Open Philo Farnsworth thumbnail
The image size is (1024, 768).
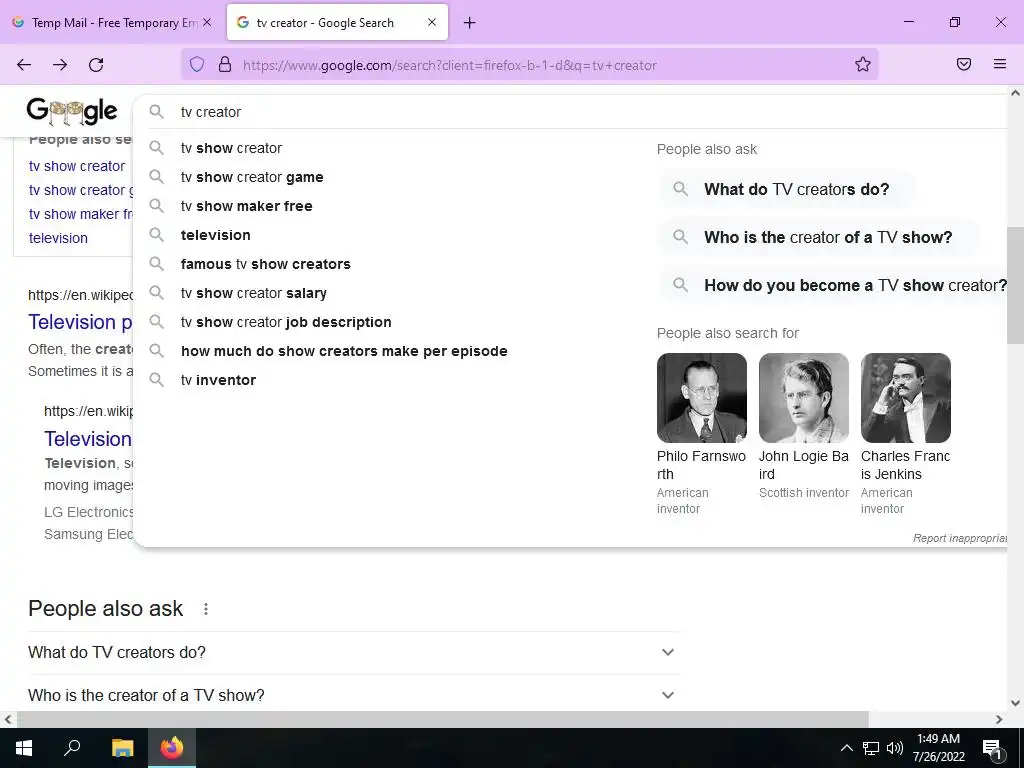pos(702,398)
